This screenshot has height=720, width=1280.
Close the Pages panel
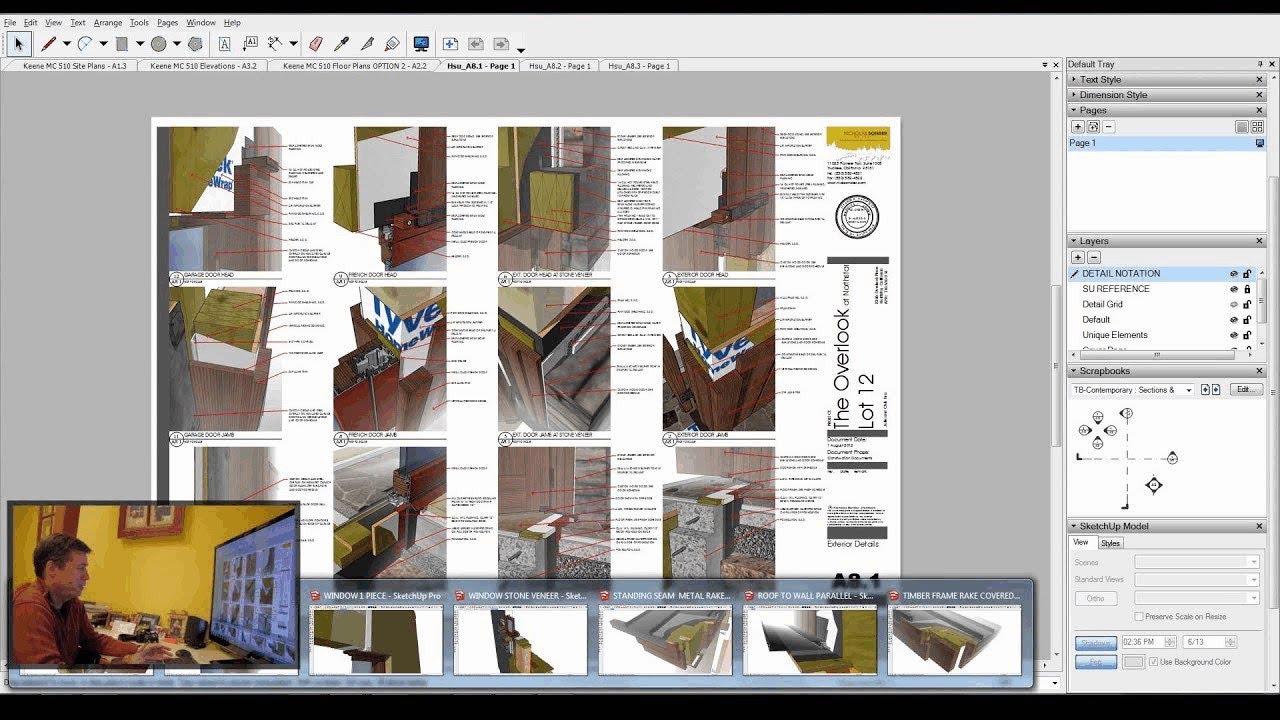click(x=1259, y=110)
